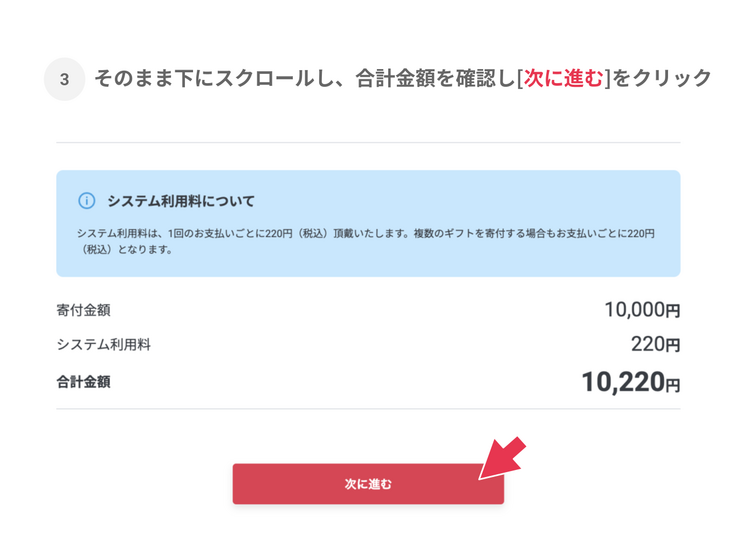Click the 円 symbol after 10,220

tap(673, 384)
